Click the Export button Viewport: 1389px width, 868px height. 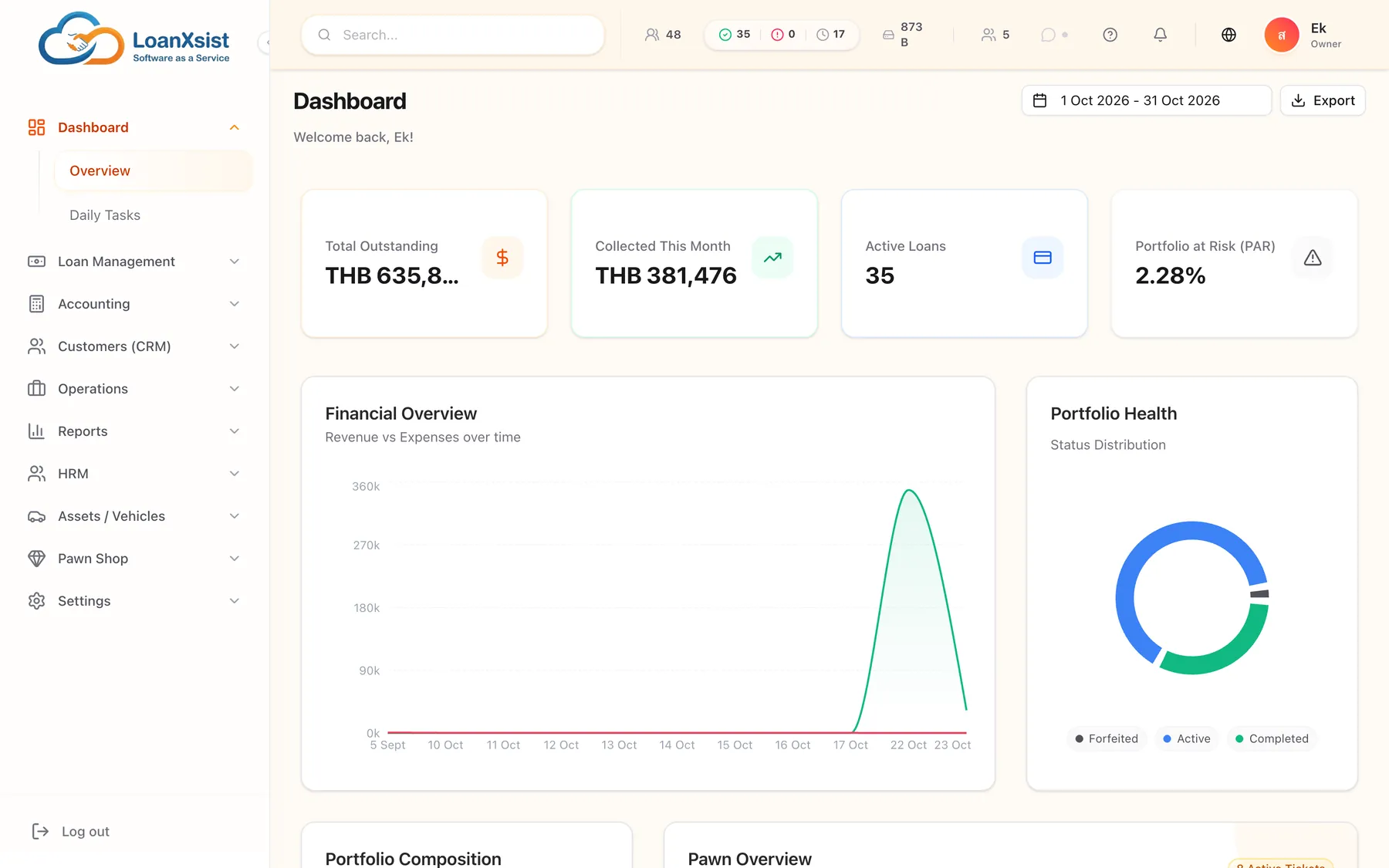pos(1323,100)
